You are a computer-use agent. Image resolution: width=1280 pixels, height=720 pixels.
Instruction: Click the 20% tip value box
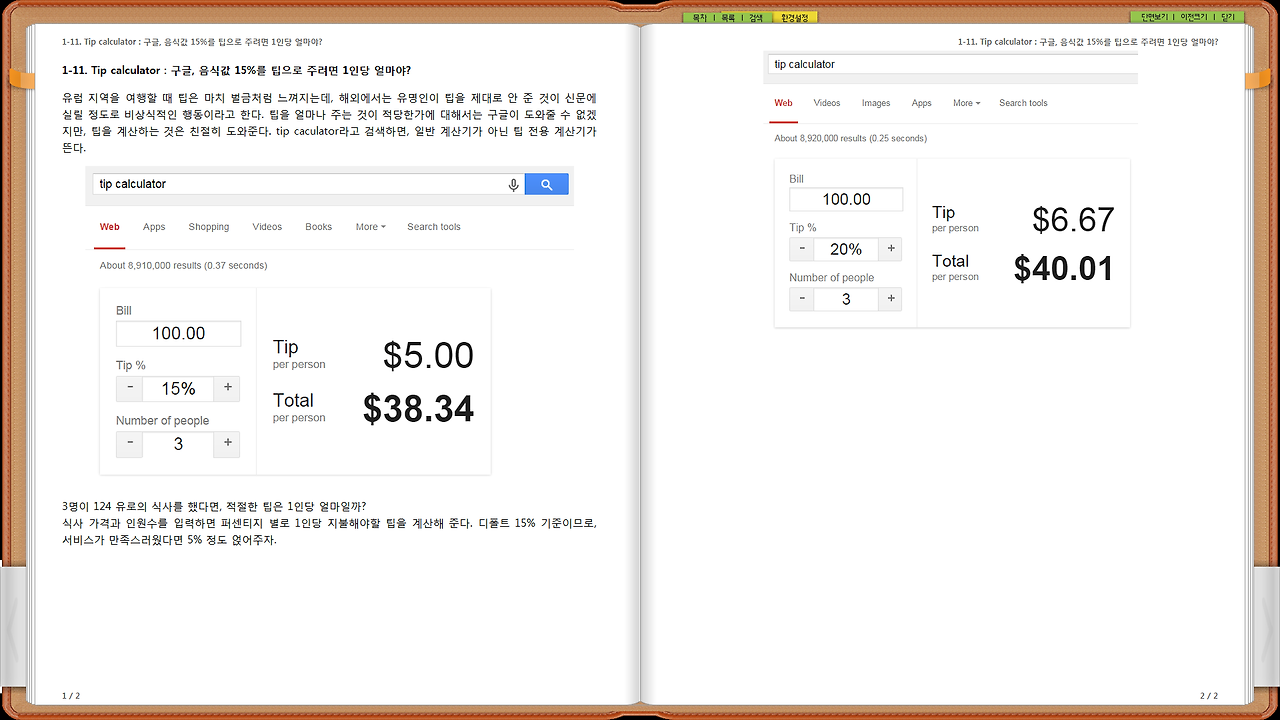pyautogui.click(x=846, y=249)
